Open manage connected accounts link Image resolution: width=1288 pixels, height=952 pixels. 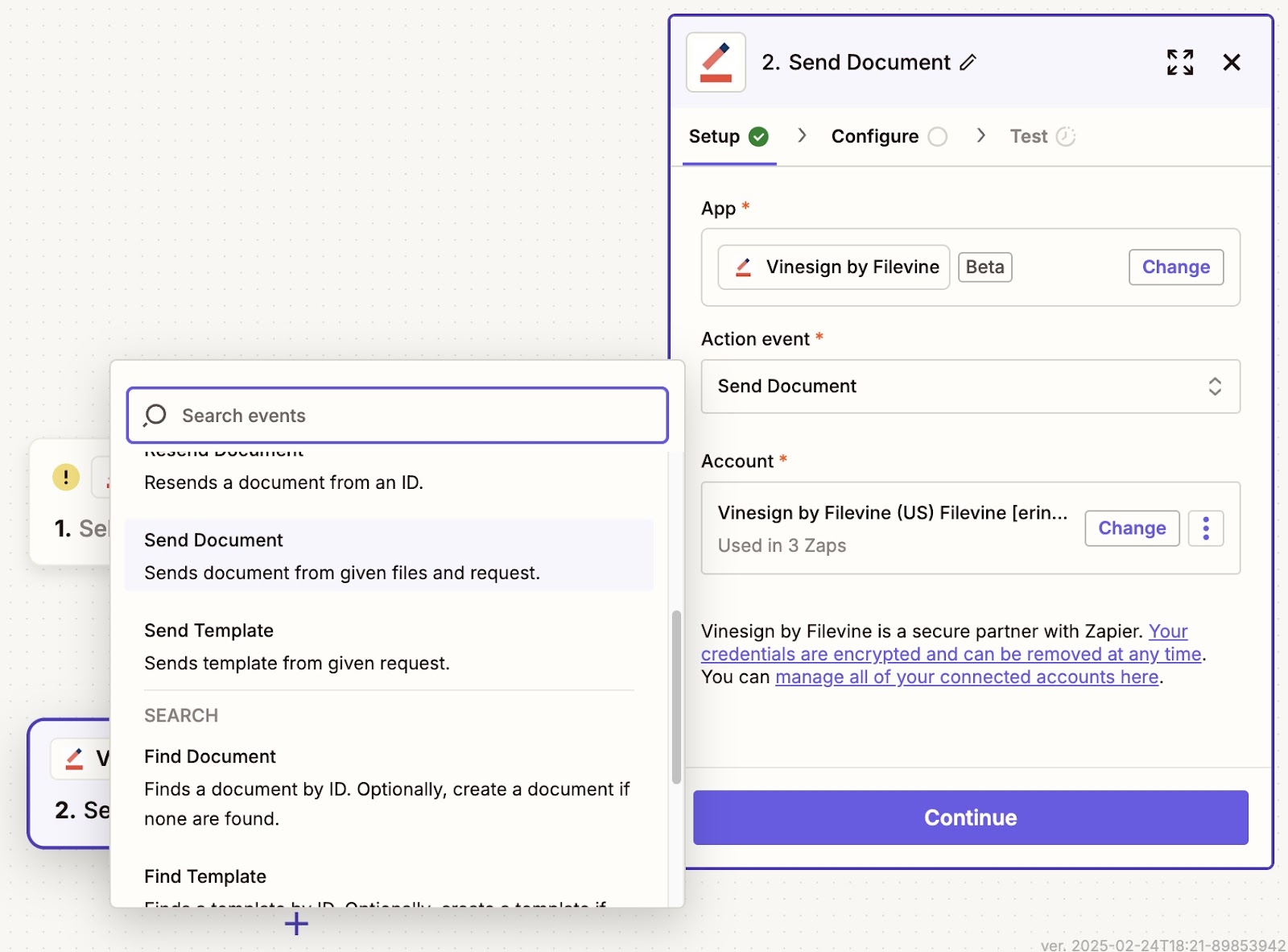[x=967, y=677]
